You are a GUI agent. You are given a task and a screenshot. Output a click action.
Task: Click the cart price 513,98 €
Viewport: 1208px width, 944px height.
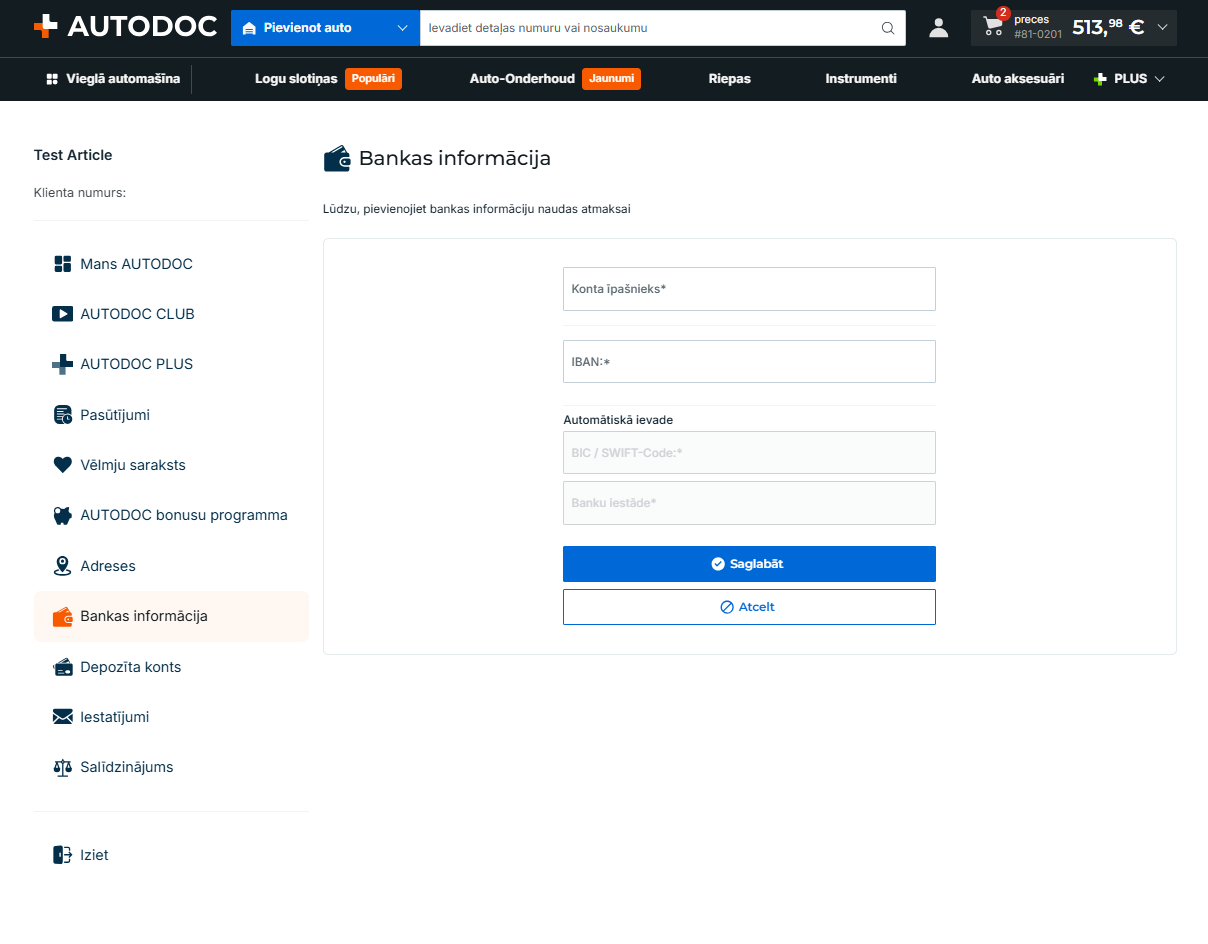pyautogui.click(x=1108, y=28)
